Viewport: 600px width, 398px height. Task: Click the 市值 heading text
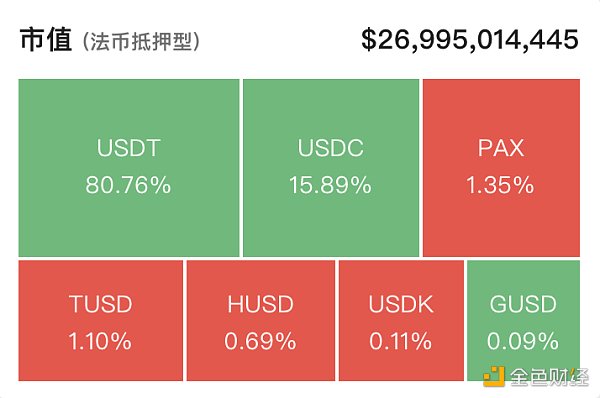click(x=46, y=39)
